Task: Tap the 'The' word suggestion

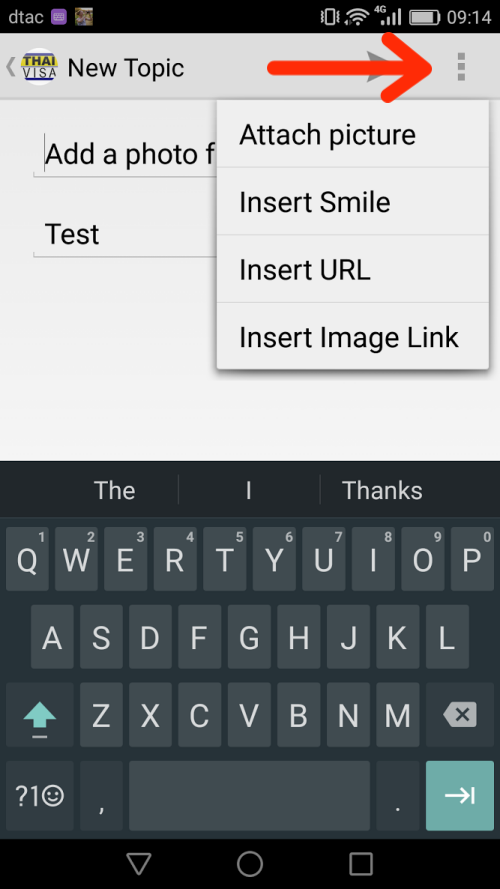Action: point(115,490)
